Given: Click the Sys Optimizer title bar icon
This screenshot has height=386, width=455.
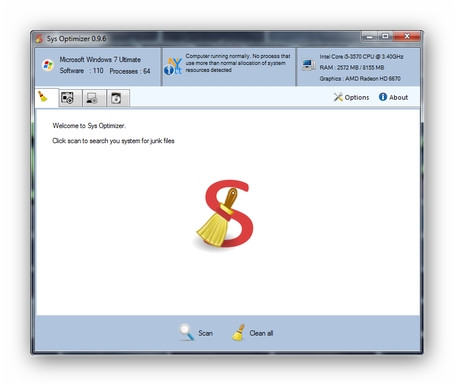Looking at the screenshot, I should point(39,39).
